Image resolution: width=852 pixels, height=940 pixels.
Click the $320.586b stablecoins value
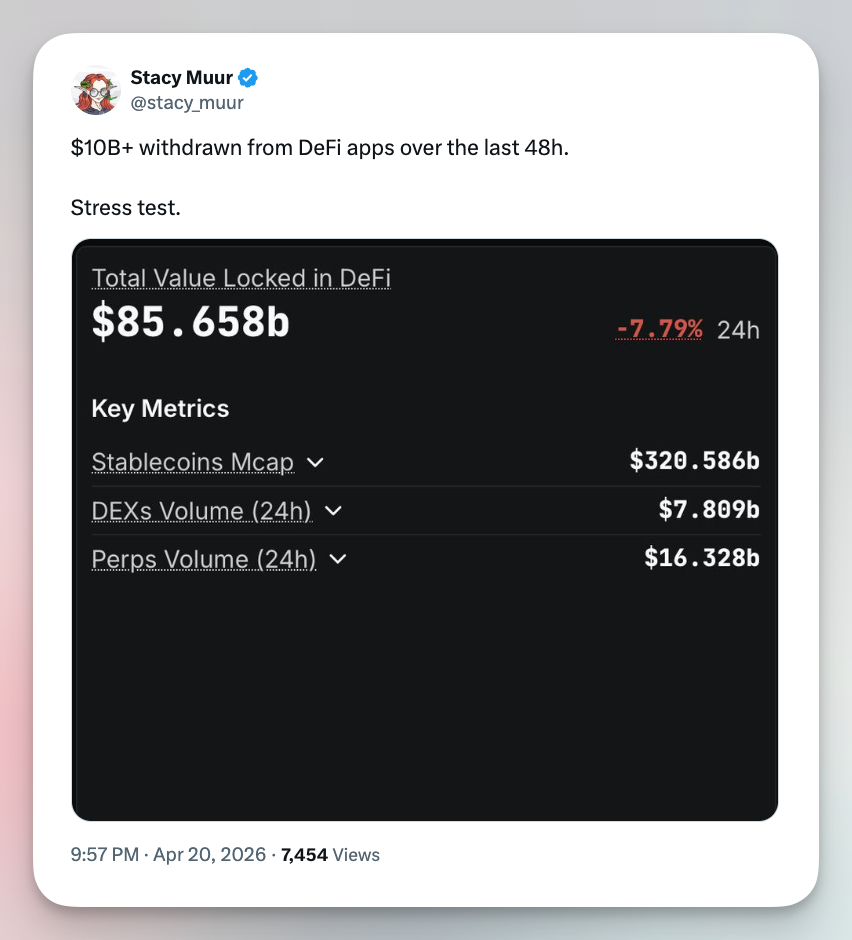(694, 461)
